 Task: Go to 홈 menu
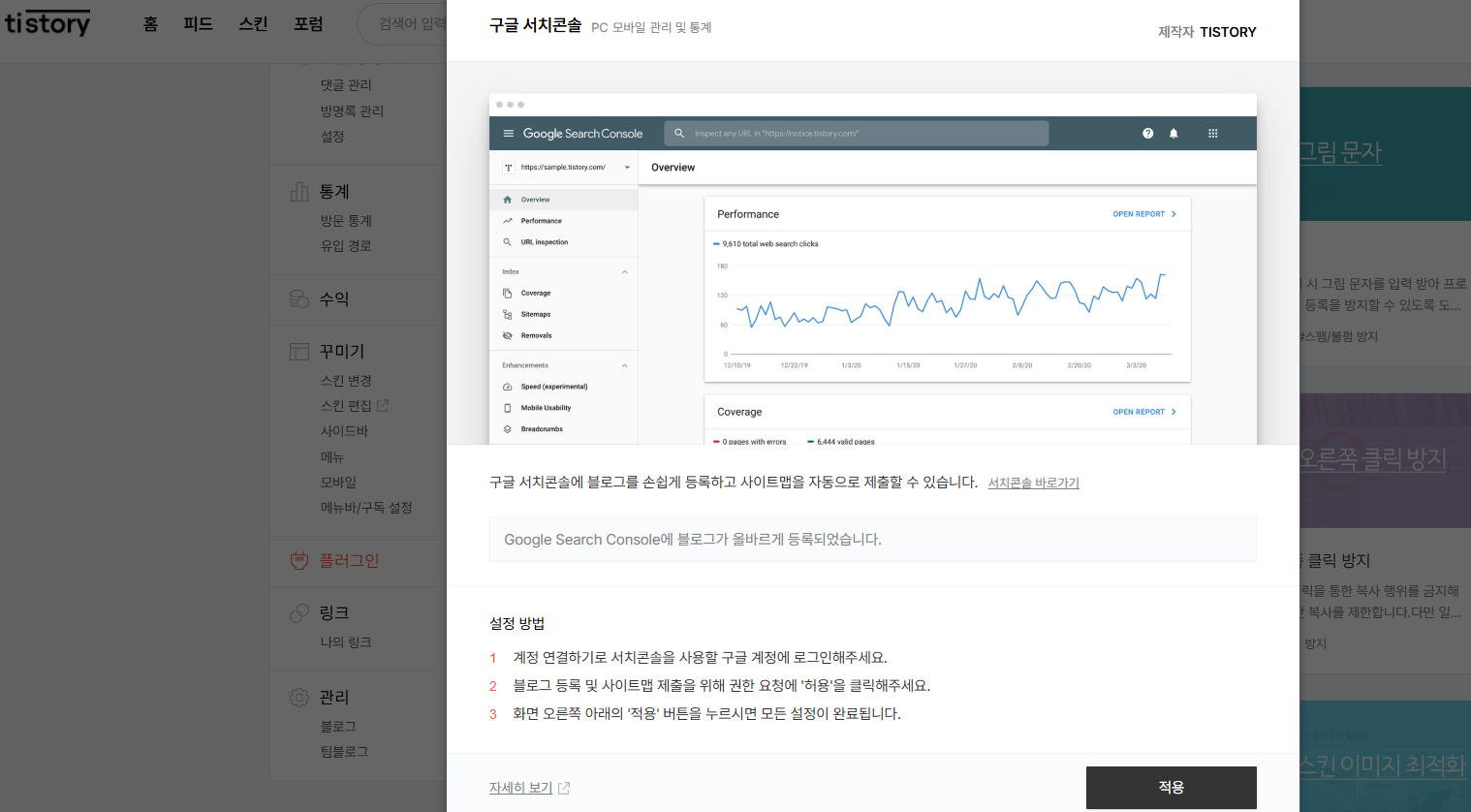150,24
